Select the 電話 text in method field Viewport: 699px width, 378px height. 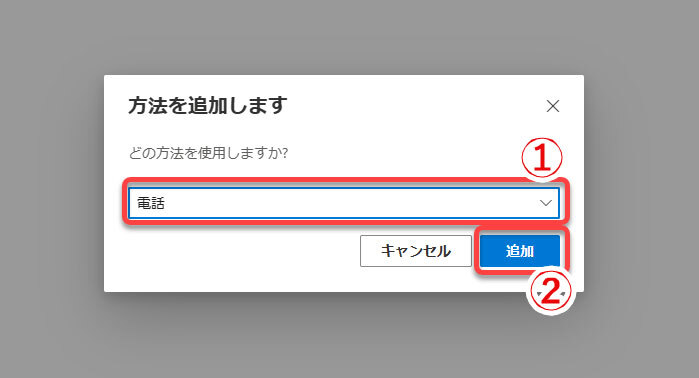pos(151,203)
